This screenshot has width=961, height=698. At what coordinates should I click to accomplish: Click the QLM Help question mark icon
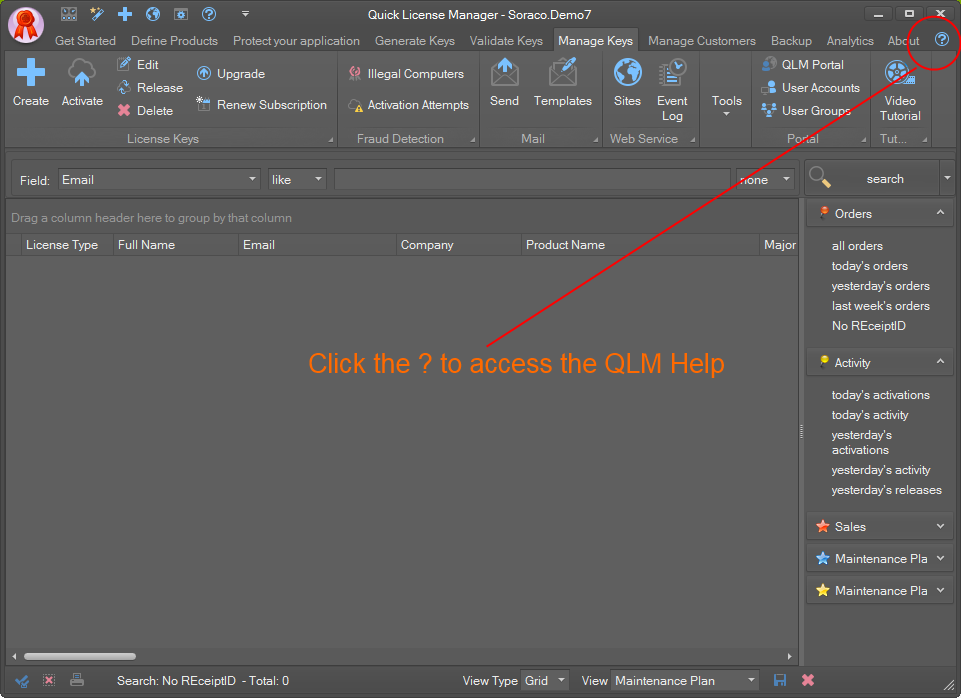[942, 40]
